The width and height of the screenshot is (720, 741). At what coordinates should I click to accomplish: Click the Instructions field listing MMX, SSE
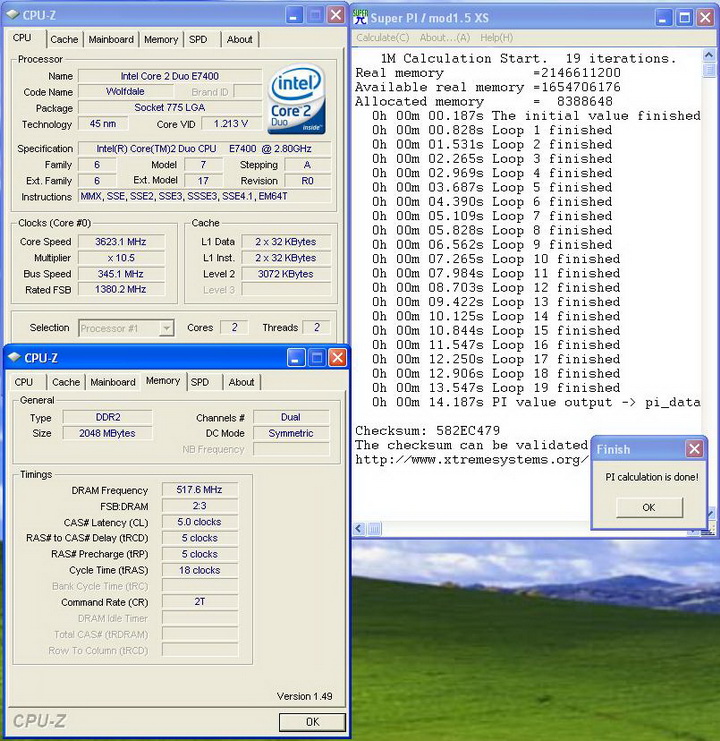[x=205, y=196]
